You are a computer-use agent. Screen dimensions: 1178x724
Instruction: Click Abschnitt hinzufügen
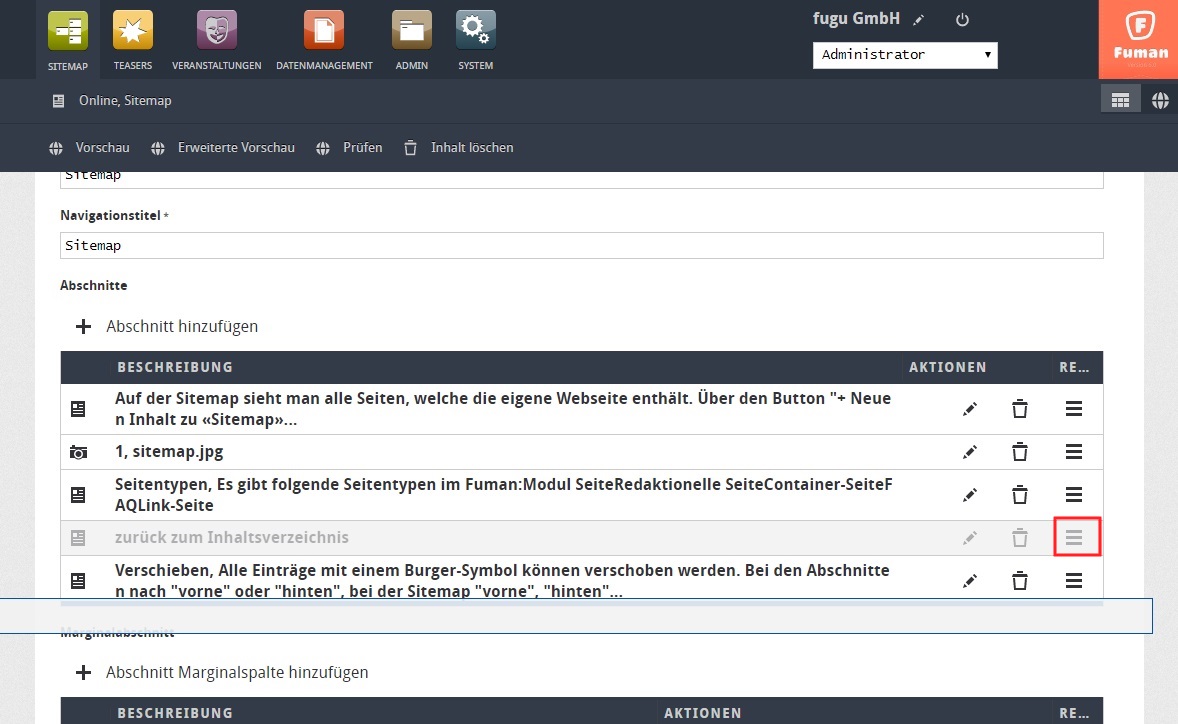(168, 326)
